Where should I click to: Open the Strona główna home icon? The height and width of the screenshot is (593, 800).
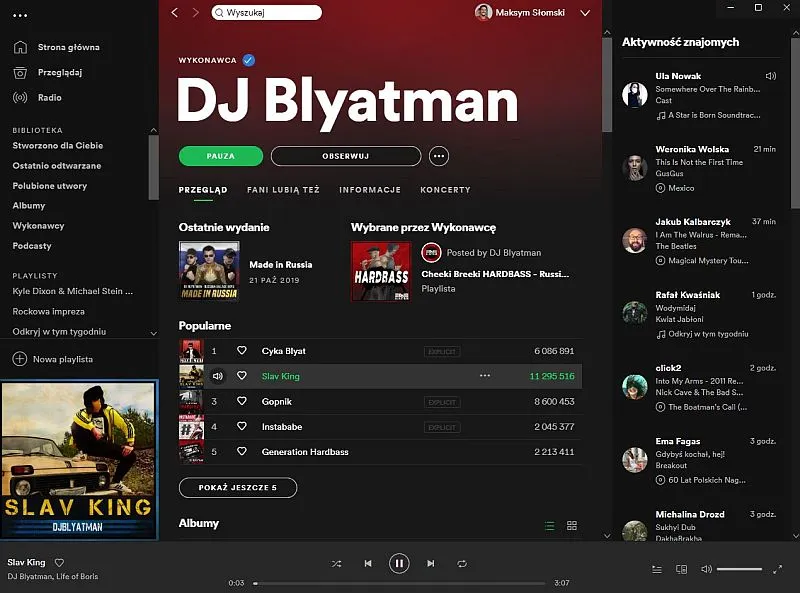[x=19, y=46]
